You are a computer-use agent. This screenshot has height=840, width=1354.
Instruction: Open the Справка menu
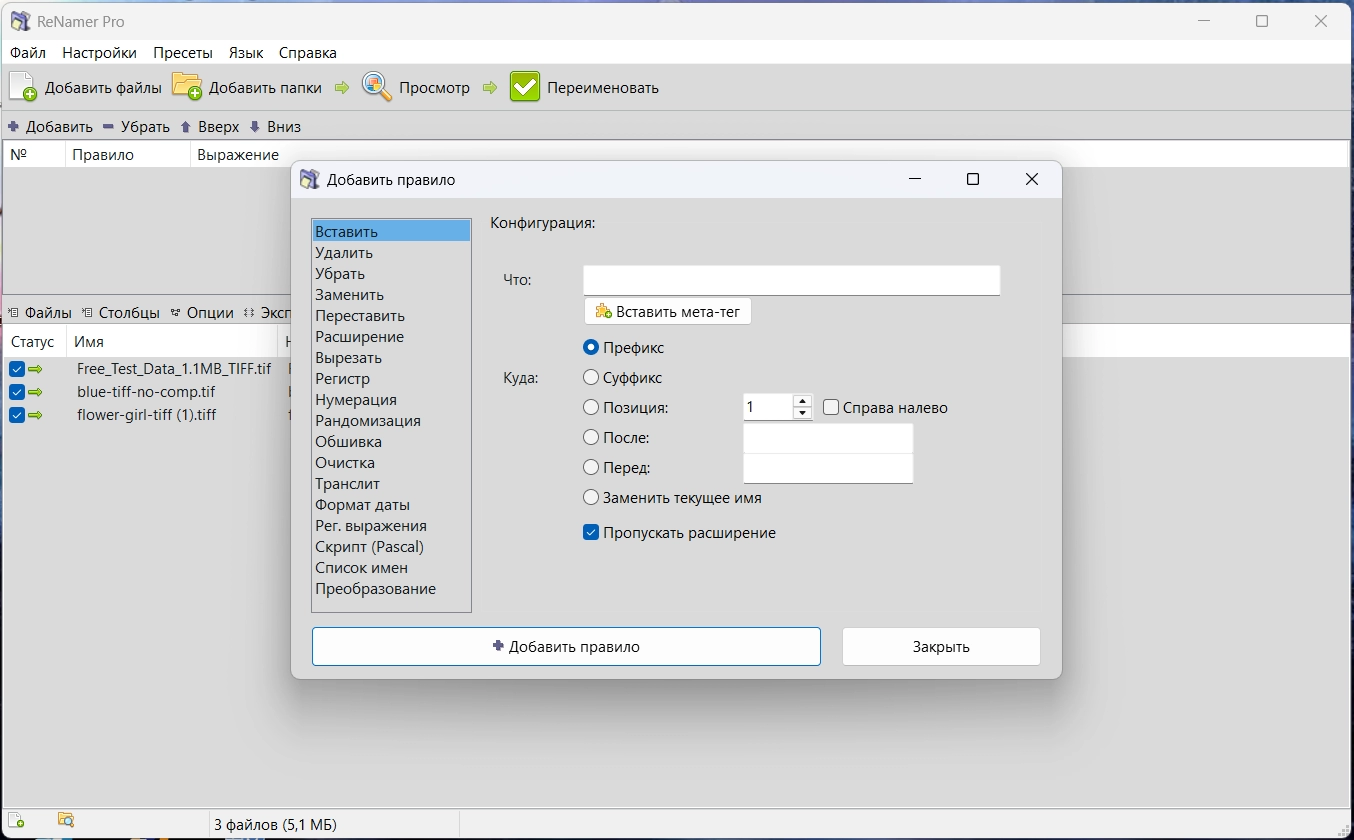[x=308, y=53]
